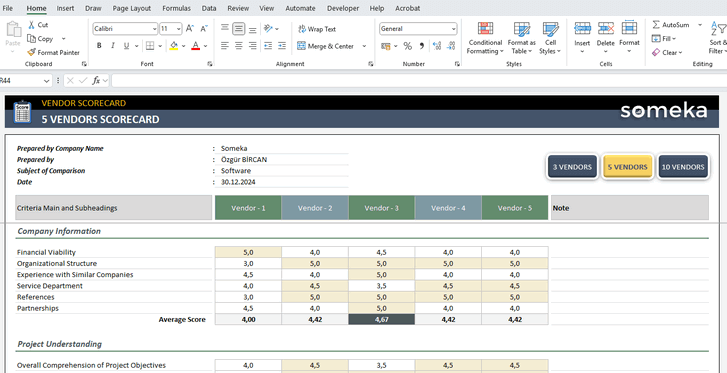
Task: Click the Orientation text angle icon
Action: tap(268, 29)
